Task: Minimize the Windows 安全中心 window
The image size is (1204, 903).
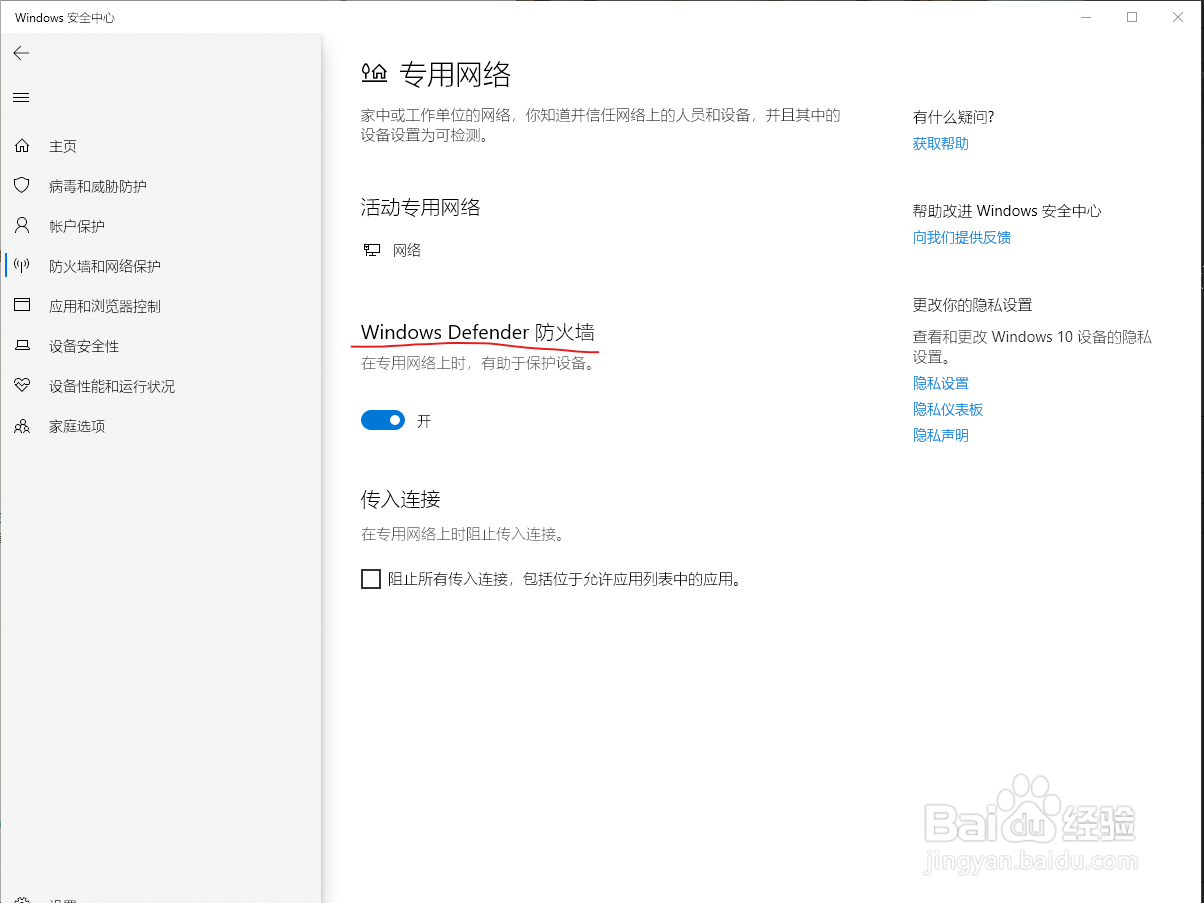Action: pyautogui.click(x=1086, y=17)
